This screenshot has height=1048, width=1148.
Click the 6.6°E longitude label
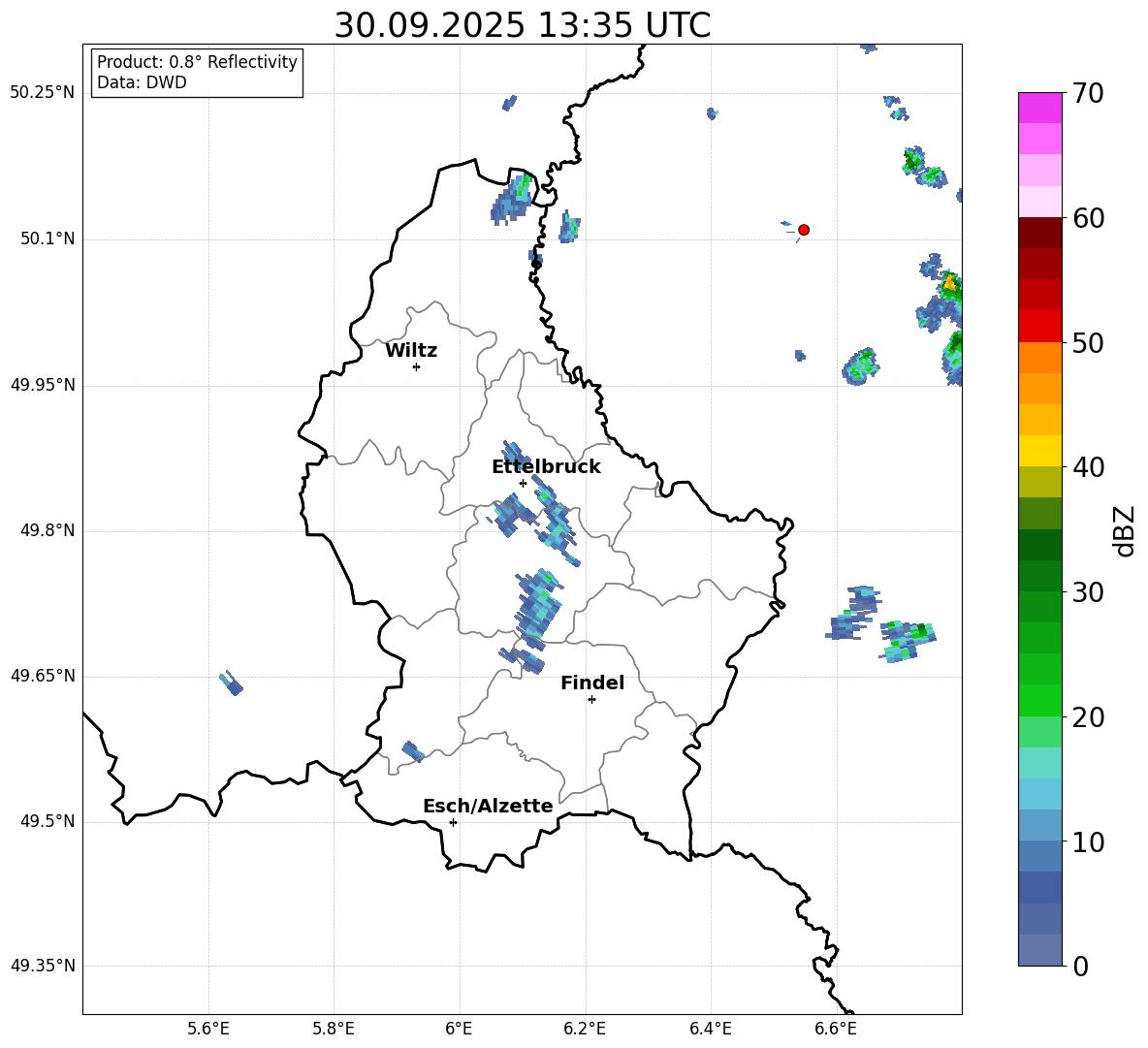(x=836, y=1030)
